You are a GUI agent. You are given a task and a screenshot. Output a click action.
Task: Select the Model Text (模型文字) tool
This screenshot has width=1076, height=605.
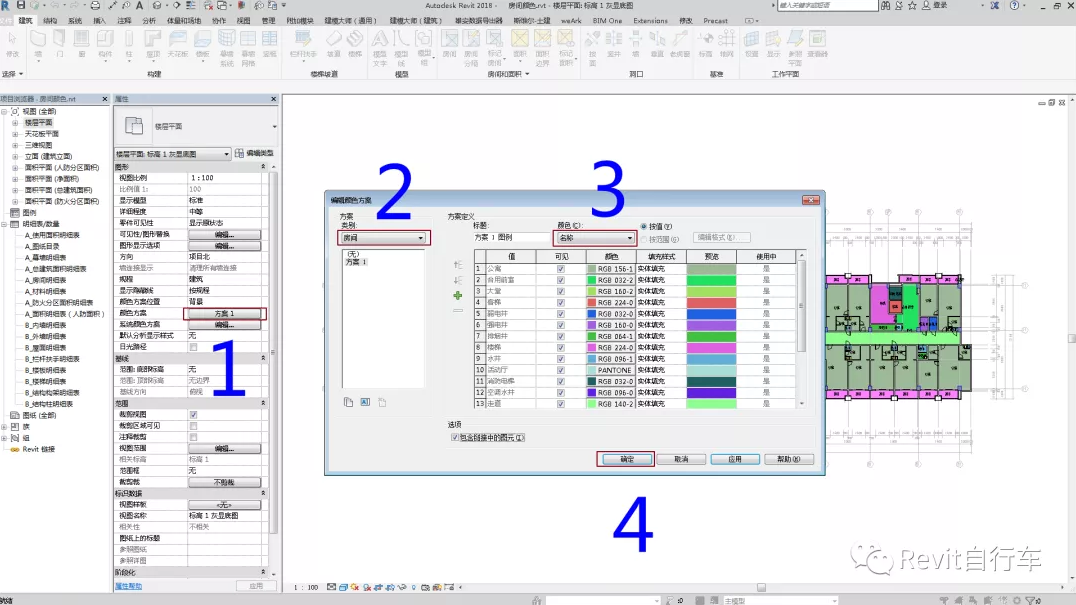379,48
